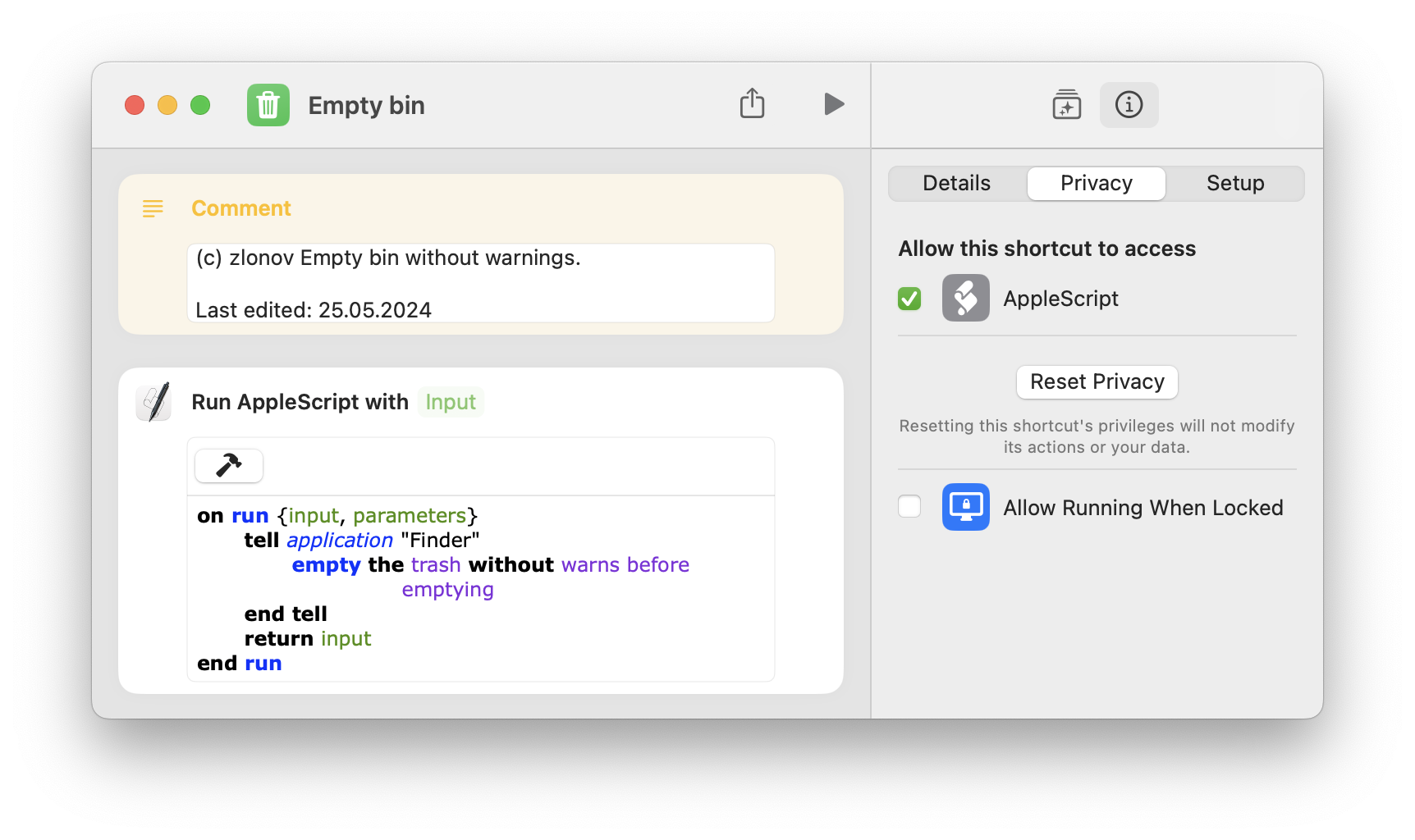The height and width of the screenshot is (840, 1415).
Task: Switch to the Details tab
Action: 956,184
